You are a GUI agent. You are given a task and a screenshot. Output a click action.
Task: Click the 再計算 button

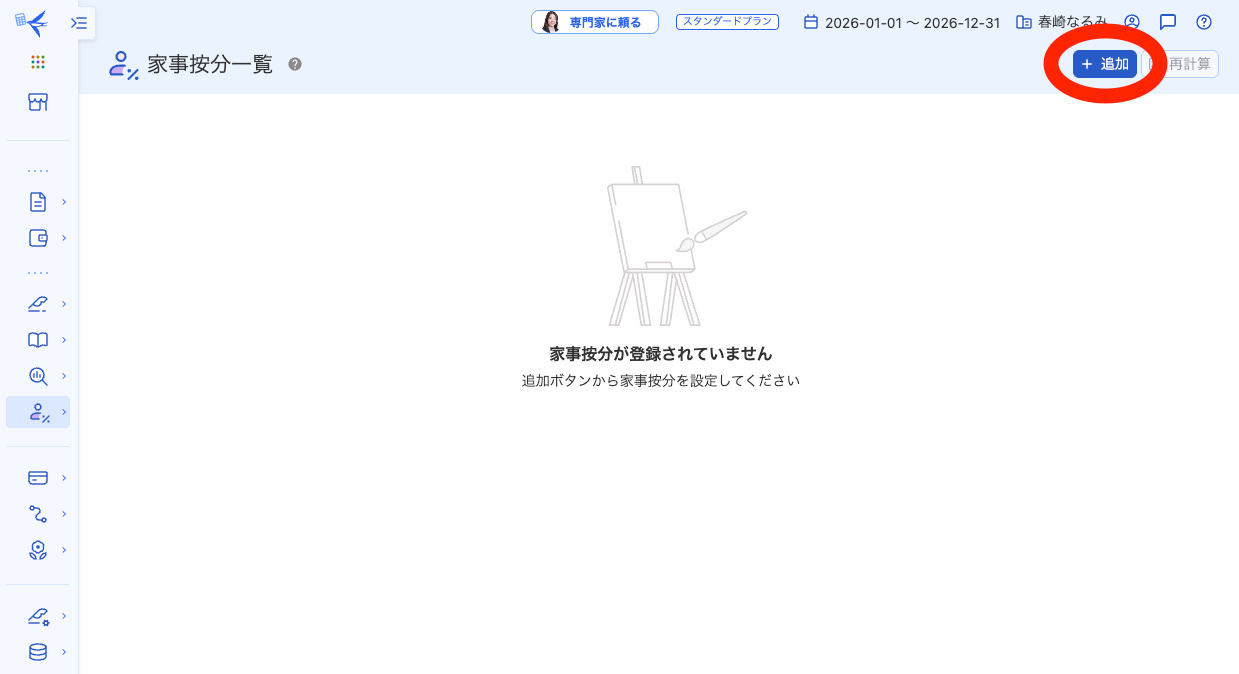[x=1180, y=64]
